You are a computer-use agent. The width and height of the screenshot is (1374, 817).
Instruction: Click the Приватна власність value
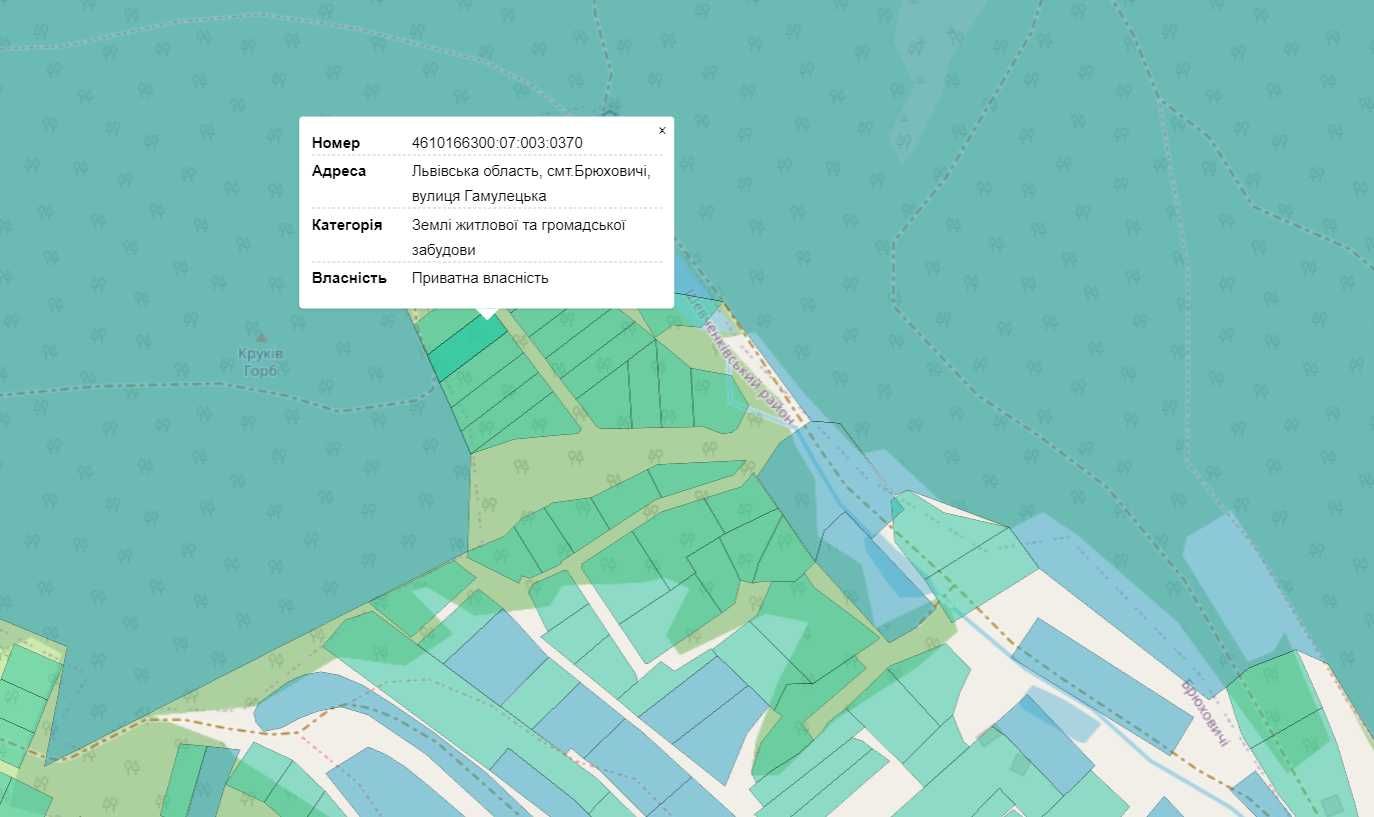tap(480, 278)
